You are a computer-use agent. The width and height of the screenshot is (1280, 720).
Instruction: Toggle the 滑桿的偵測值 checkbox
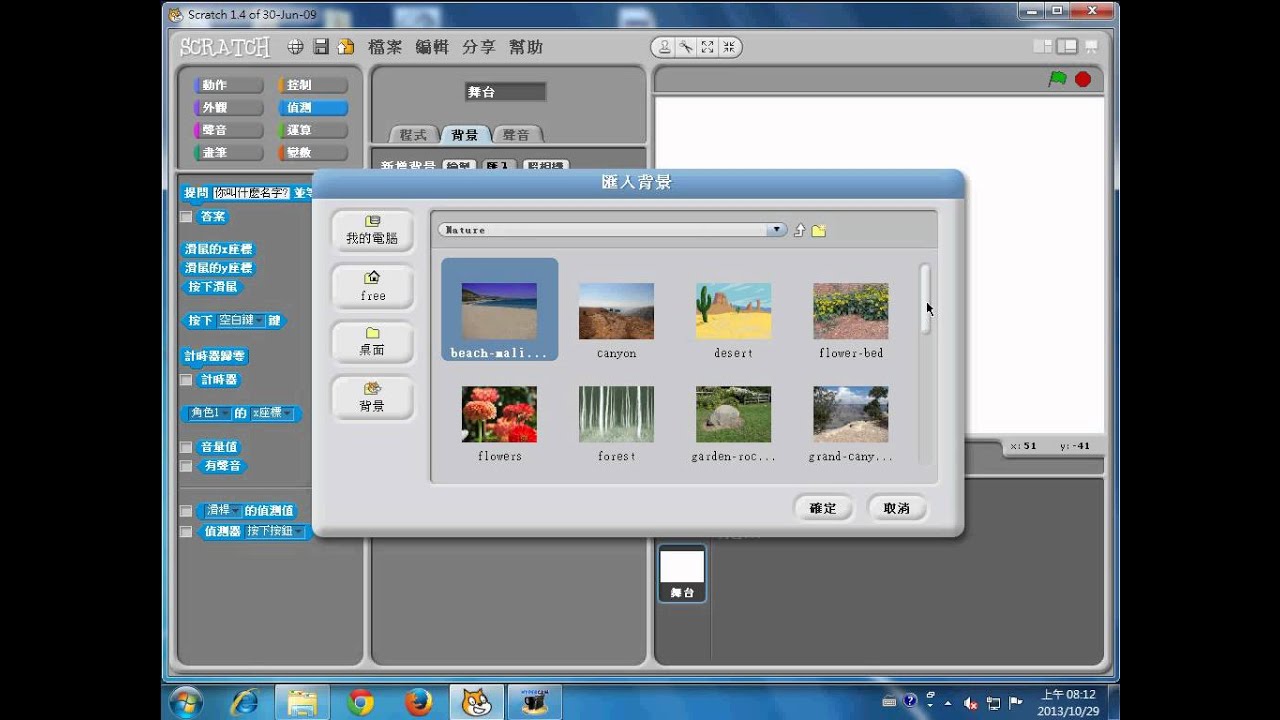tap(186, 511)
